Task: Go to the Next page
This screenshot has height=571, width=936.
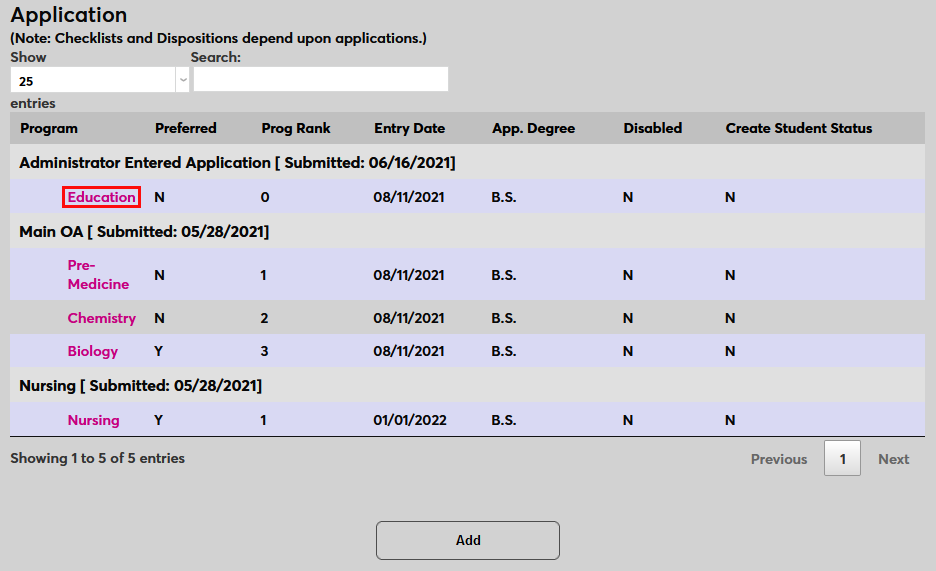Action: pos(893,459)
